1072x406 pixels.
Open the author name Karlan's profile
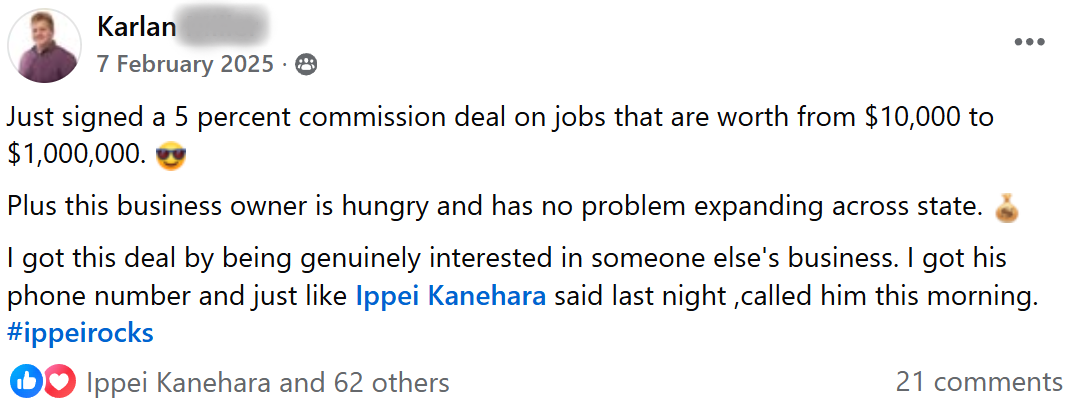pyautogui.click(x=136, y=27)
